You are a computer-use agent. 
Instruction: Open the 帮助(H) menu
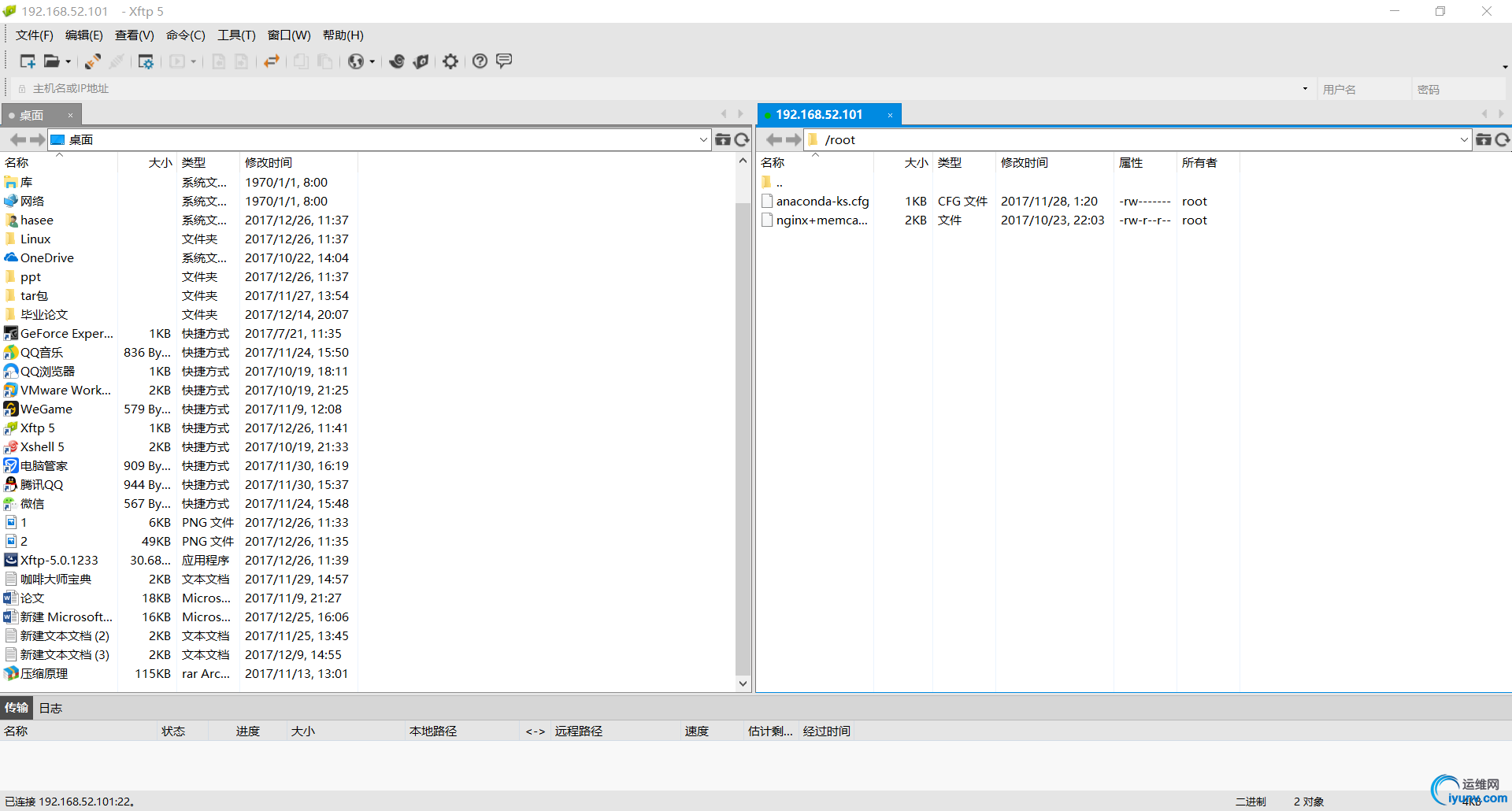(x=343, y=35)
